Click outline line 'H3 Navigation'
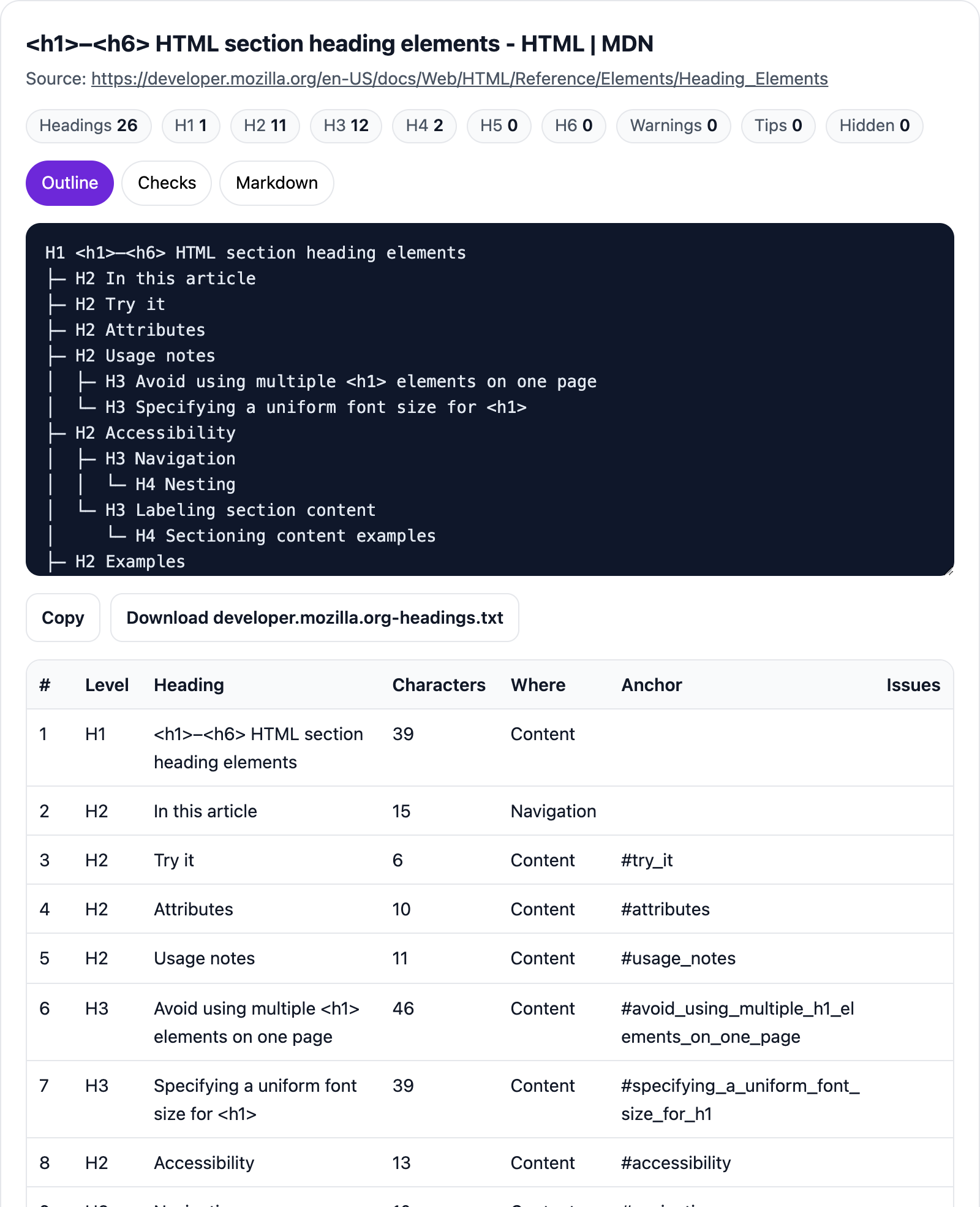Screen dimensions: 980x1207 coord(170,458)
